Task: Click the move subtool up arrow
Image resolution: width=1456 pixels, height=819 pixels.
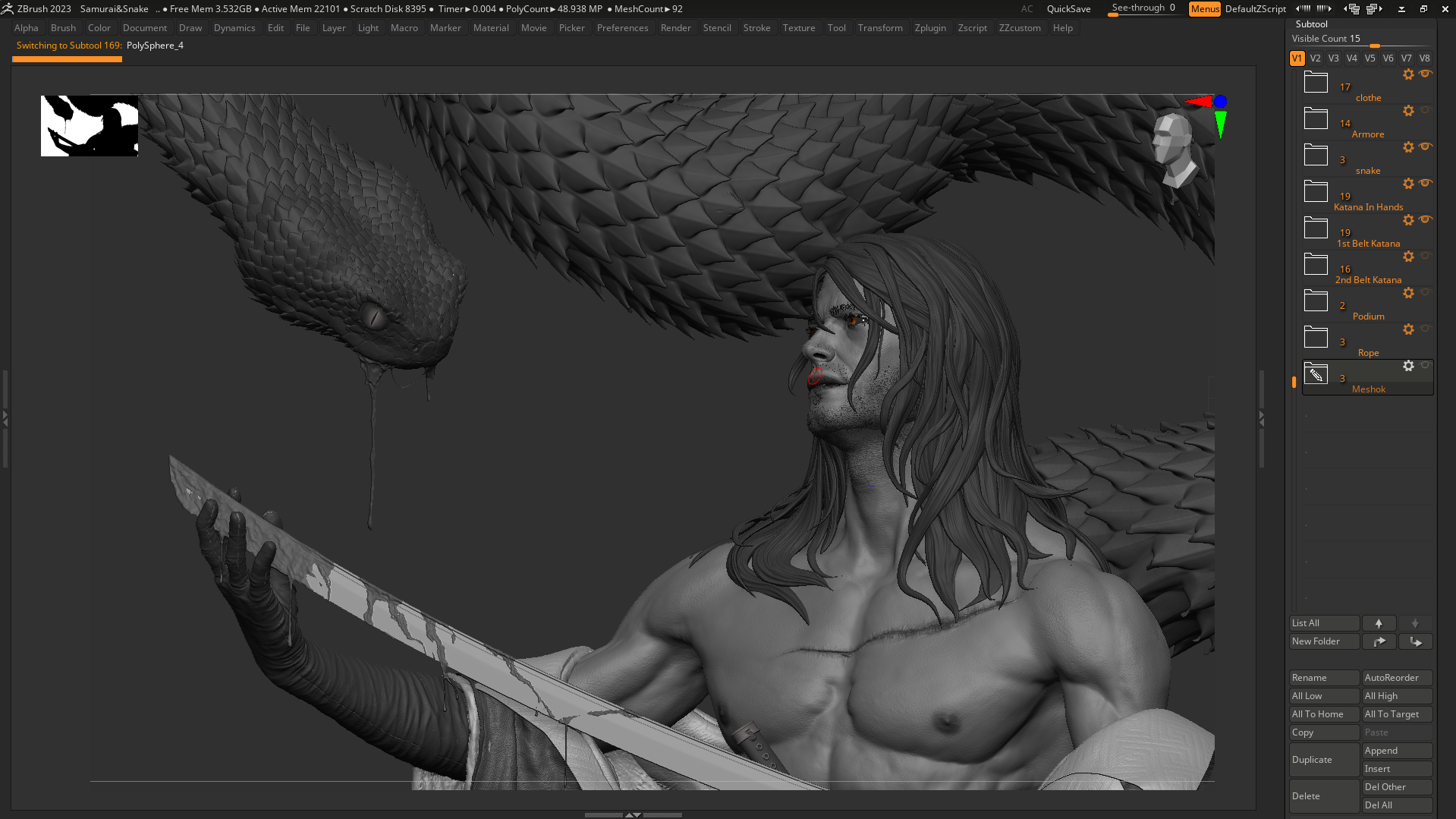Action: tap(1379, 623)
